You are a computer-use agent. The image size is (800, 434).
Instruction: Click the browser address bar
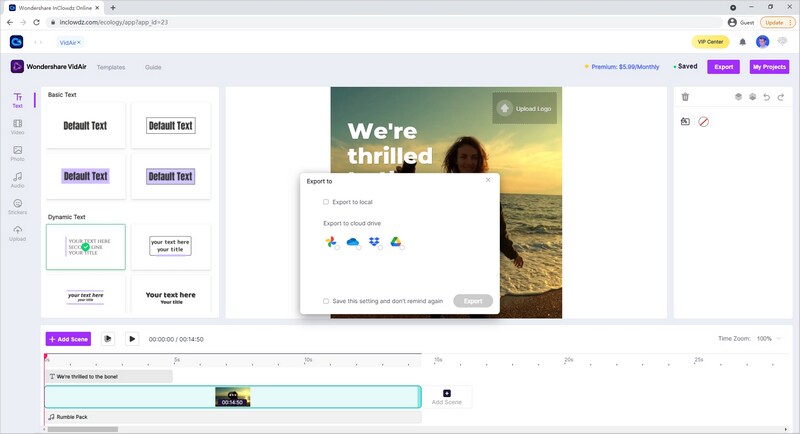pos(384,22)
